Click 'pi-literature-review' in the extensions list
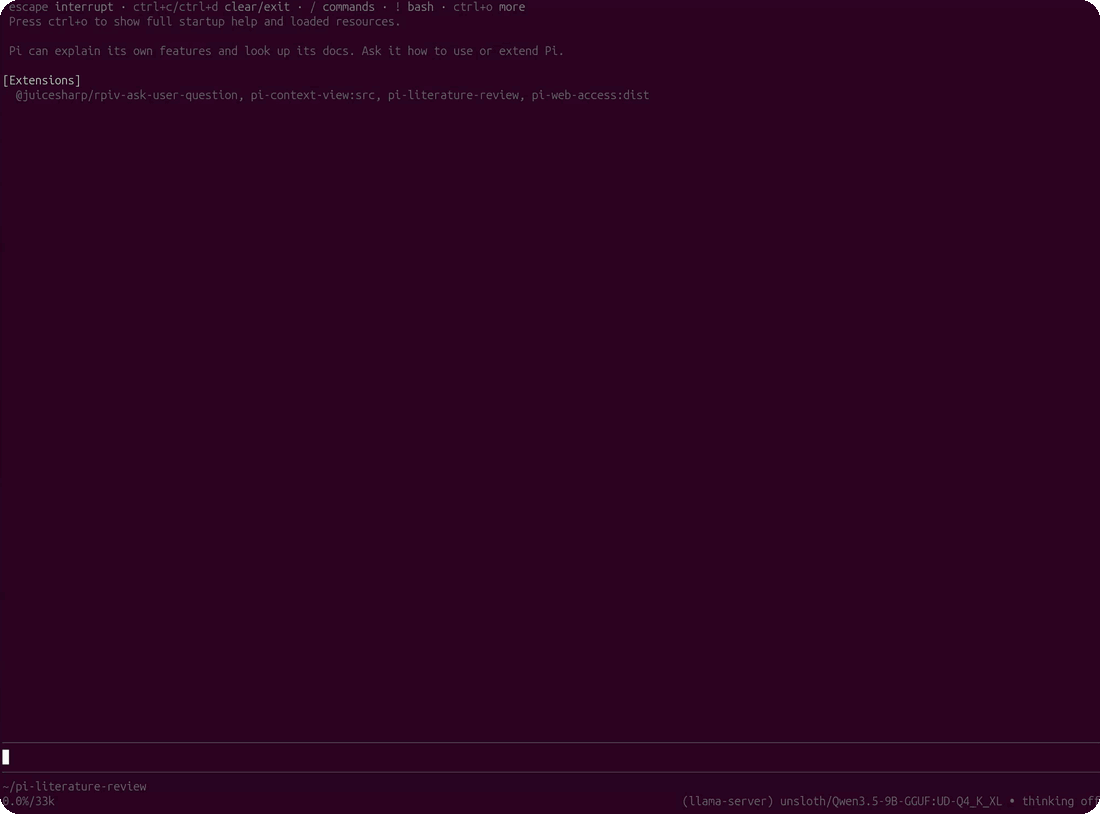This screenshot has width=1100, height=814. tap(453, 95)
